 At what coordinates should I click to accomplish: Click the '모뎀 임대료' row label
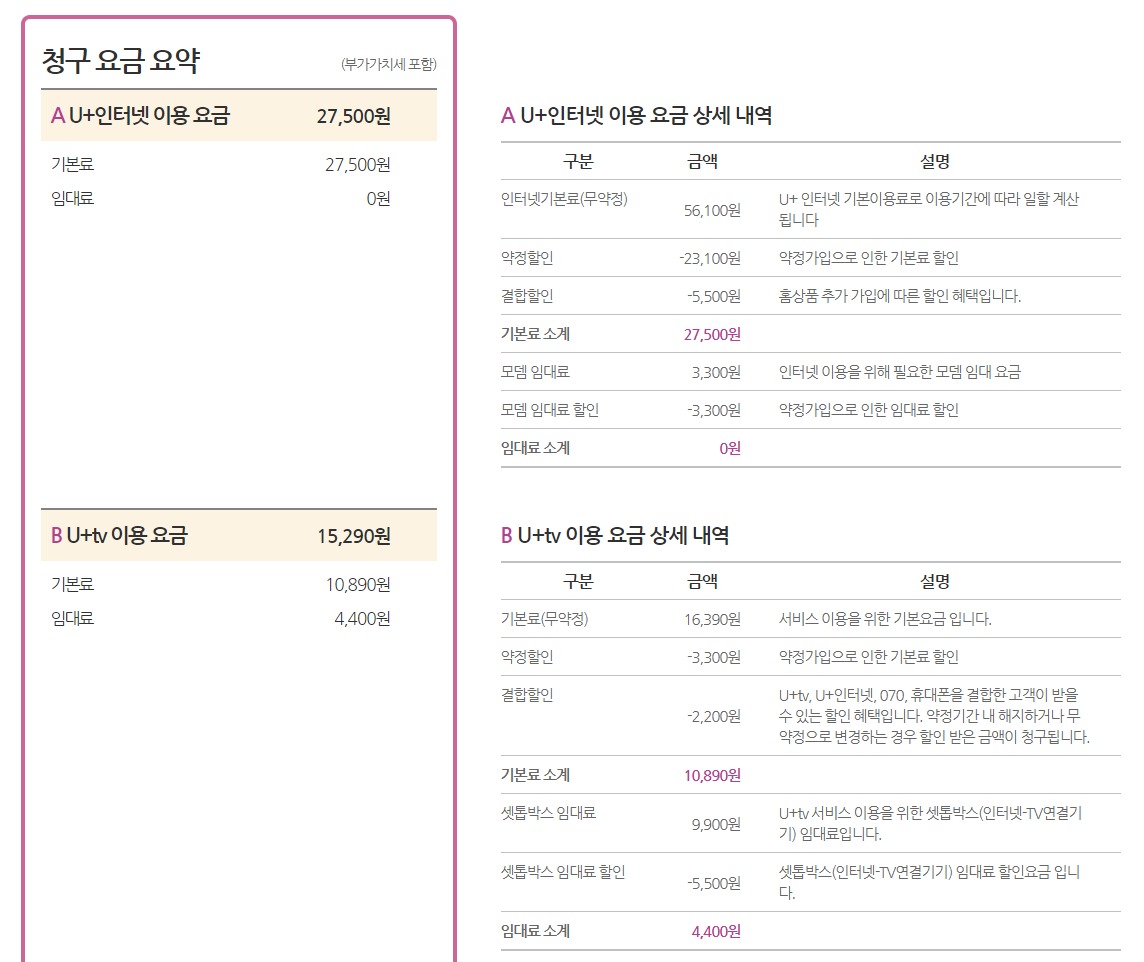pos(535,371)
